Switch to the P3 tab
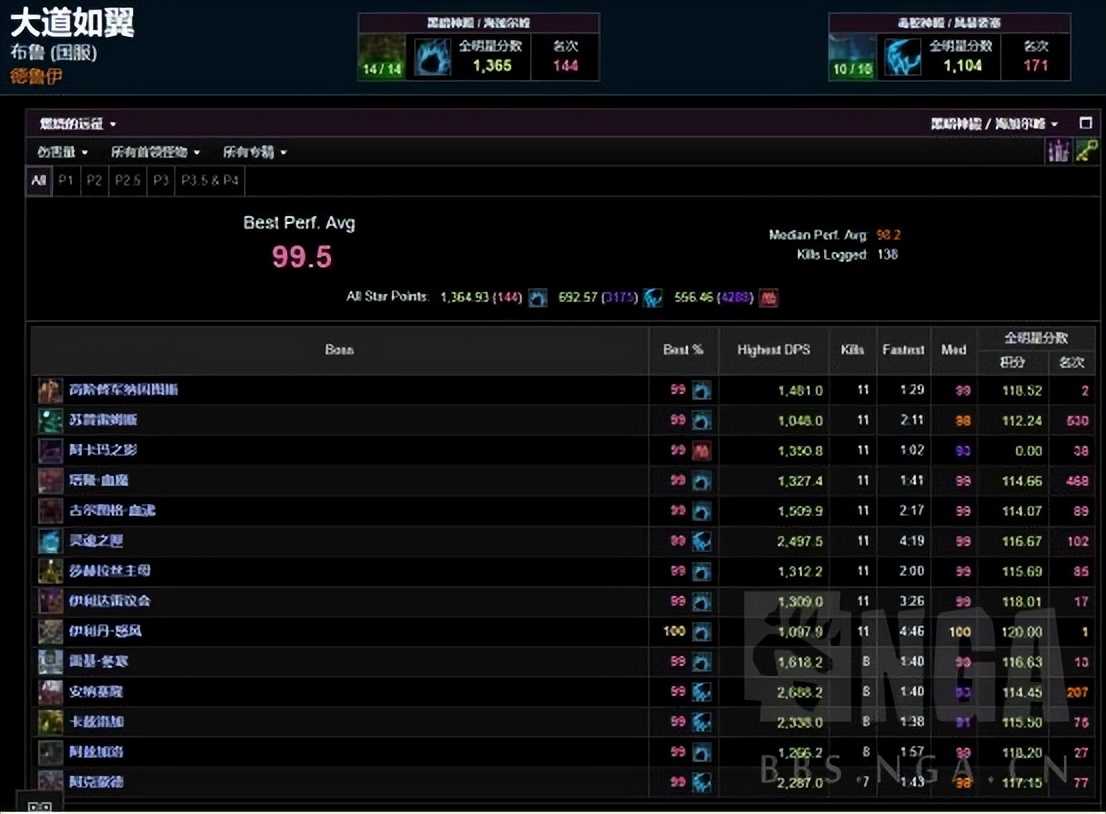The image size is (1106, 814). [161, 181]
